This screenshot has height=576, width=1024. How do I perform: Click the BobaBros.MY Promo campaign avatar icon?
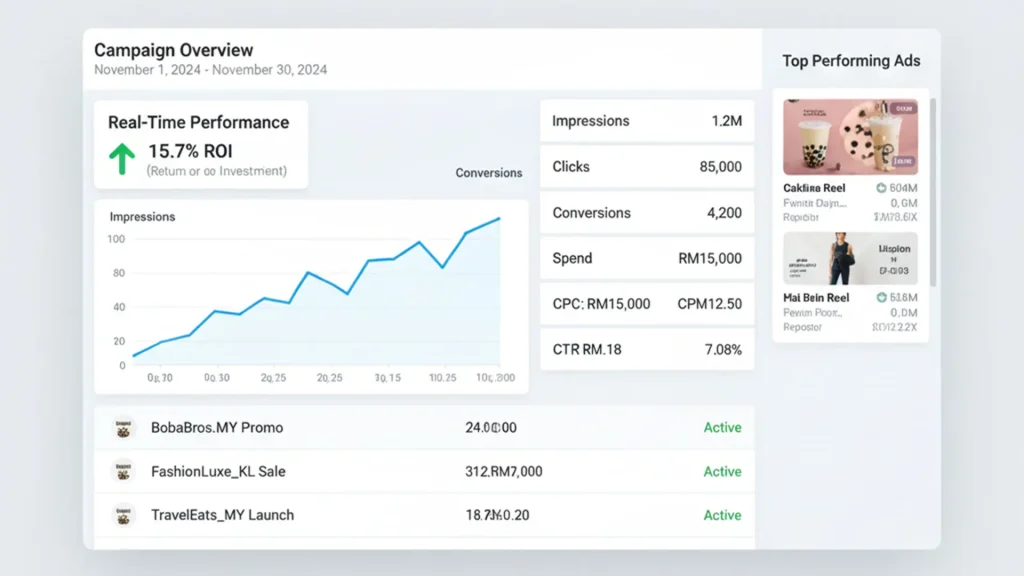coord(124,427)
